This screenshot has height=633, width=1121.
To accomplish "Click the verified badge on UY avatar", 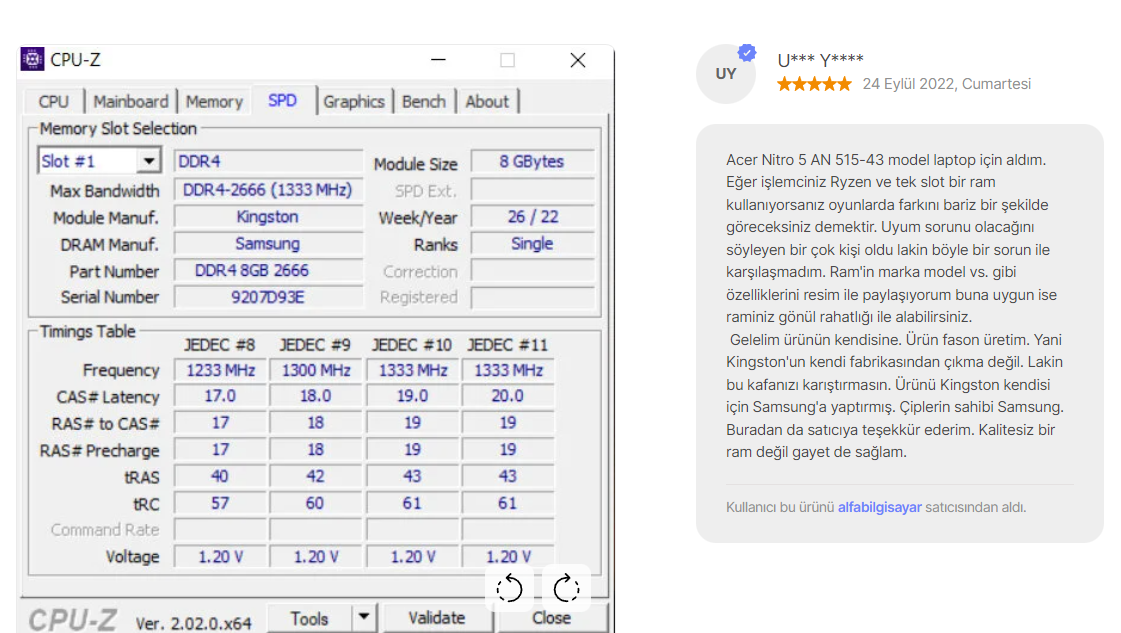I will pos(747,52).
